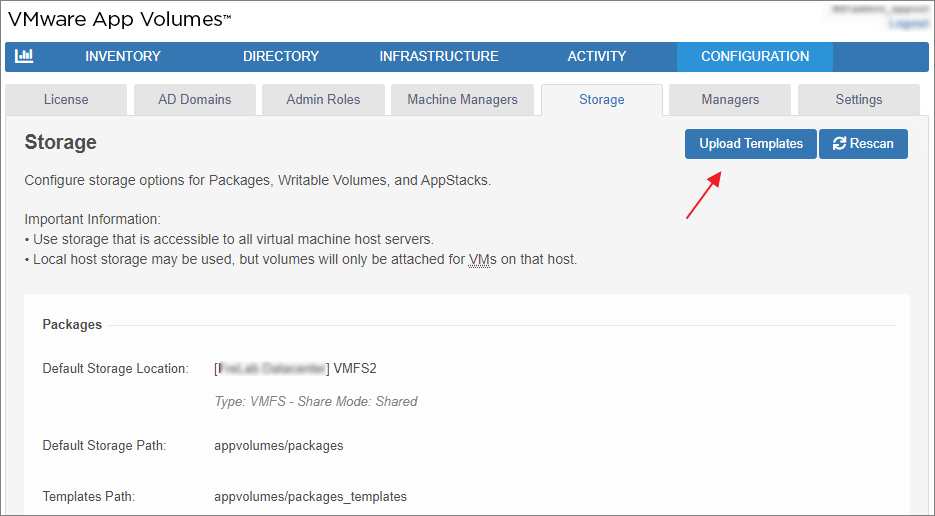The image size is (935, 516).
Task: Open the Managers tab
Action: [x=730, y=100]
